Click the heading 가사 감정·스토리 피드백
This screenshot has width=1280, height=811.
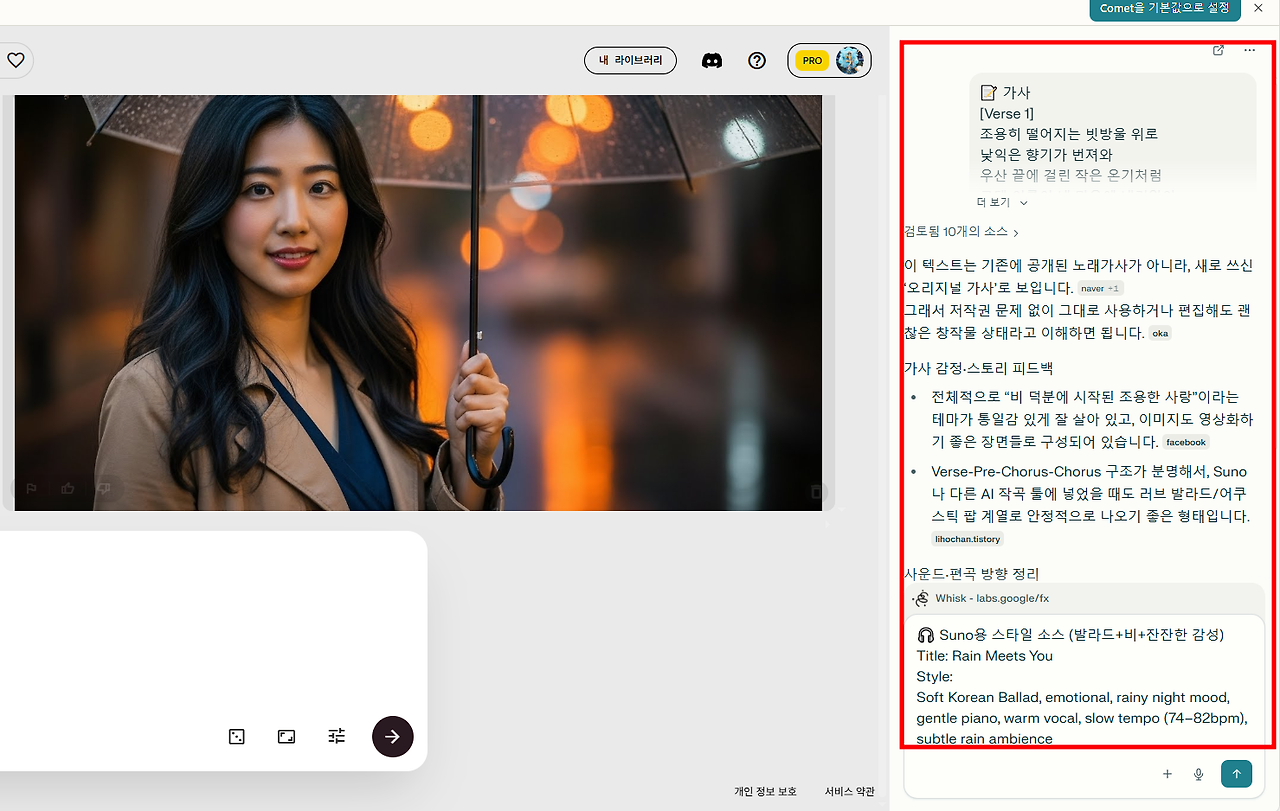pyautogui.click(x=978, y=368)
